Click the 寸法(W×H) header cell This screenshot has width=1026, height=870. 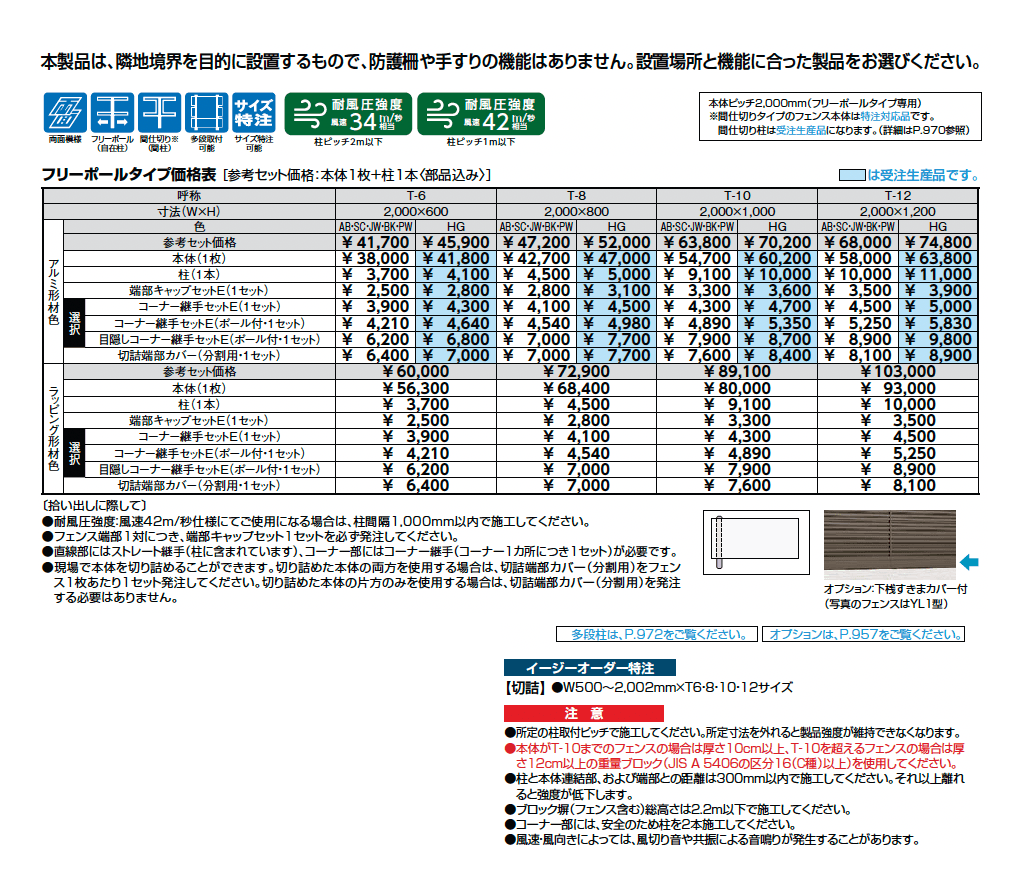[x=189, y=211]
